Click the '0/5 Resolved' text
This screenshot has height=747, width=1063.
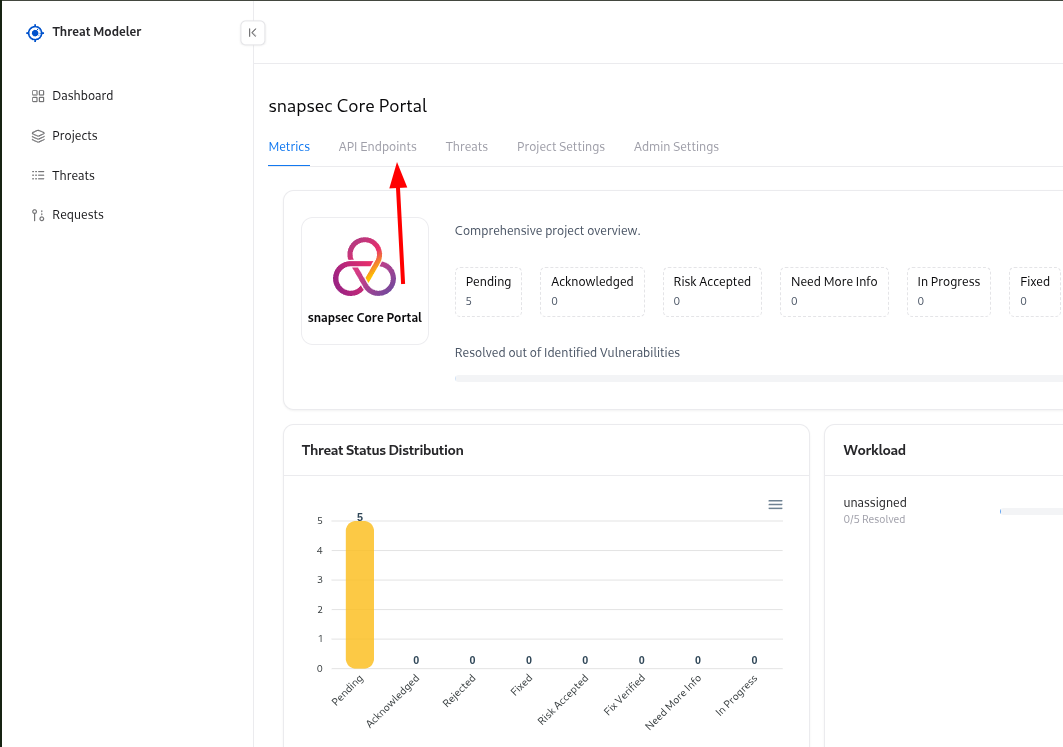click(x=874, y=519)
